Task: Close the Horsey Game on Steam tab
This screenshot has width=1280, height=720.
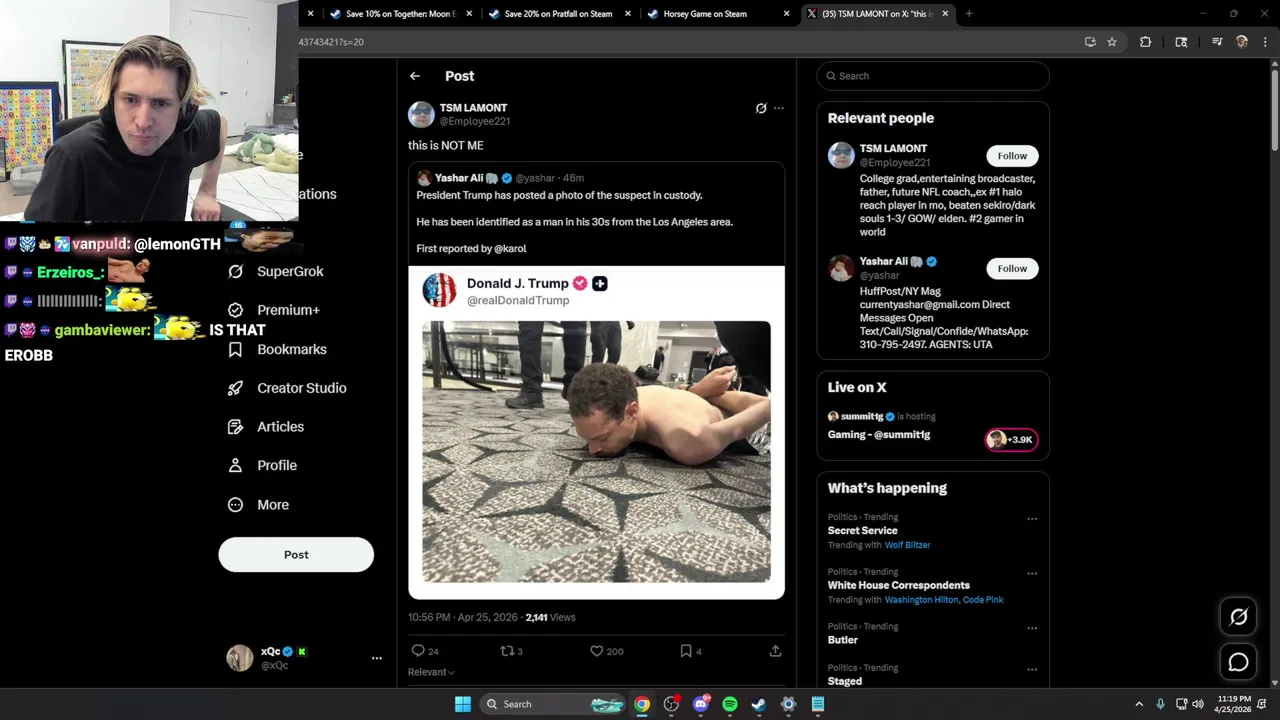Action: (x=787, y=14)
